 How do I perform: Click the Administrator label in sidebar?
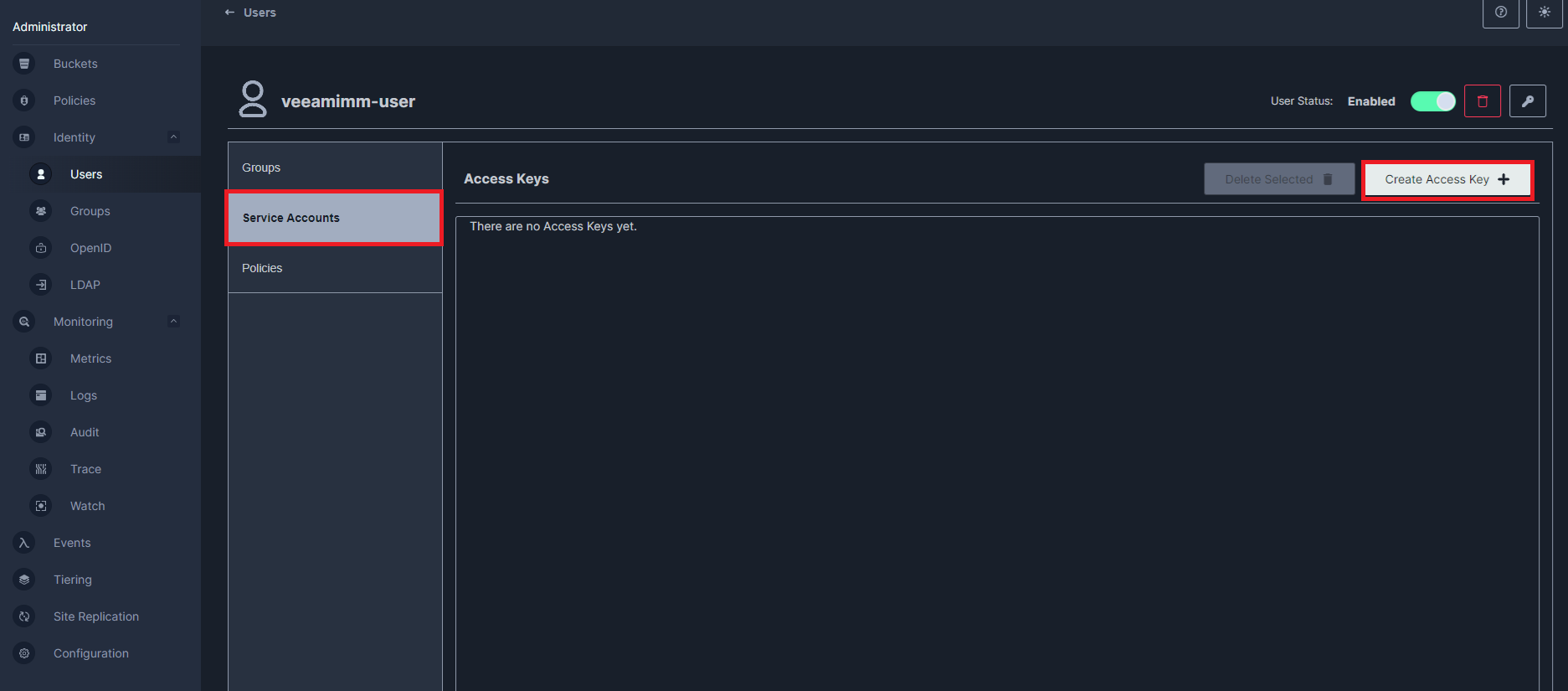point(49,27)
